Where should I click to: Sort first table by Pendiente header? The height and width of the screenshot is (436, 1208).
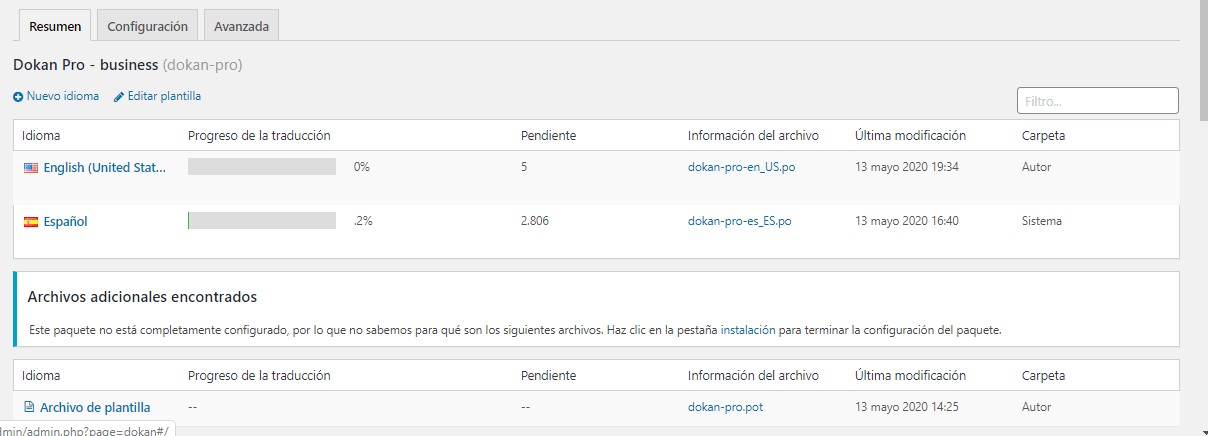(x=548, y=135)
